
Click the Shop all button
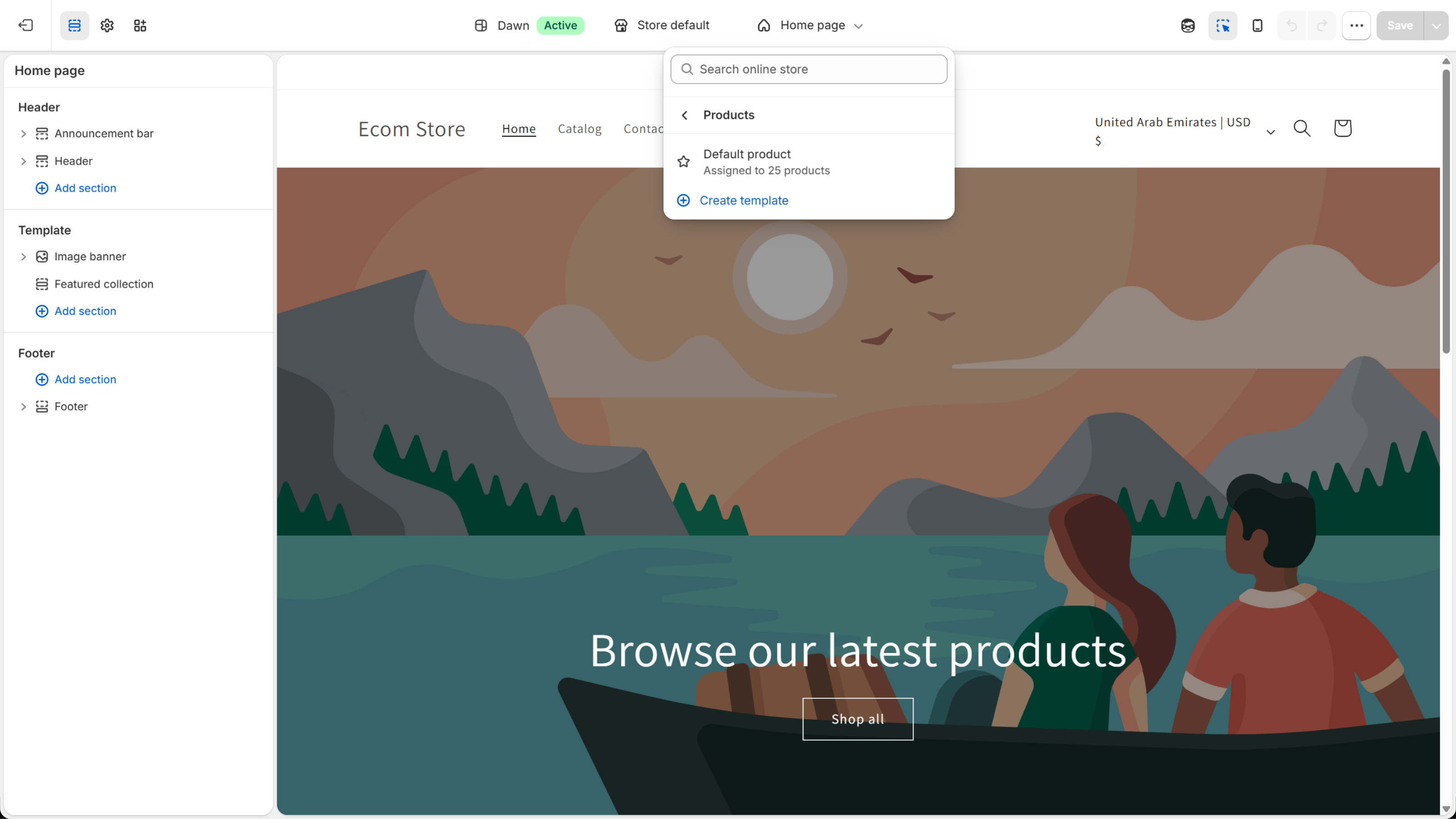pos(857,719)
